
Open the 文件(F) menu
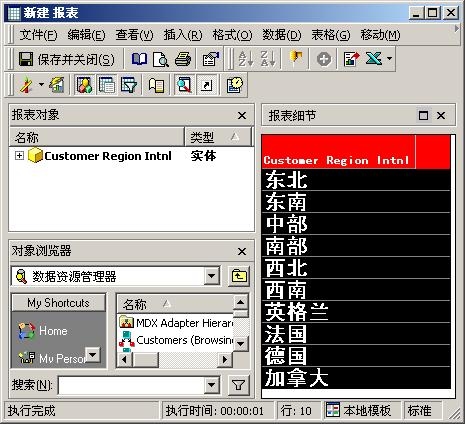coord(38,35)
